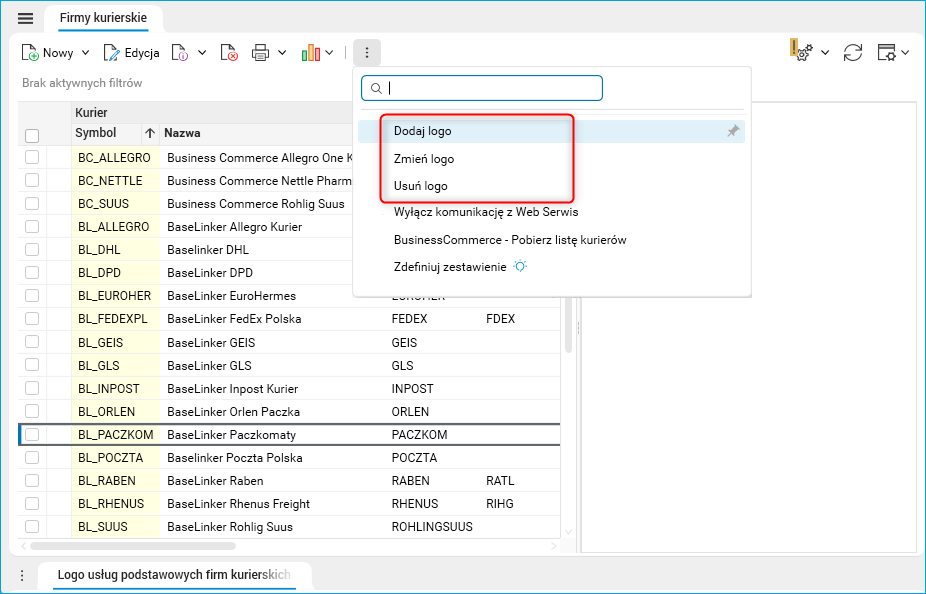
Task: Click the sort arrow on Symbol column
Action: click(150, 133)
